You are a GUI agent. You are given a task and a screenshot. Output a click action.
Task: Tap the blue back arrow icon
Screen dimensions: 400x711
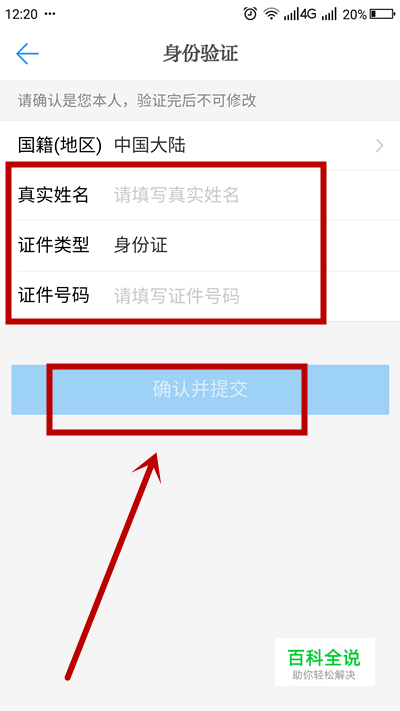27,54
